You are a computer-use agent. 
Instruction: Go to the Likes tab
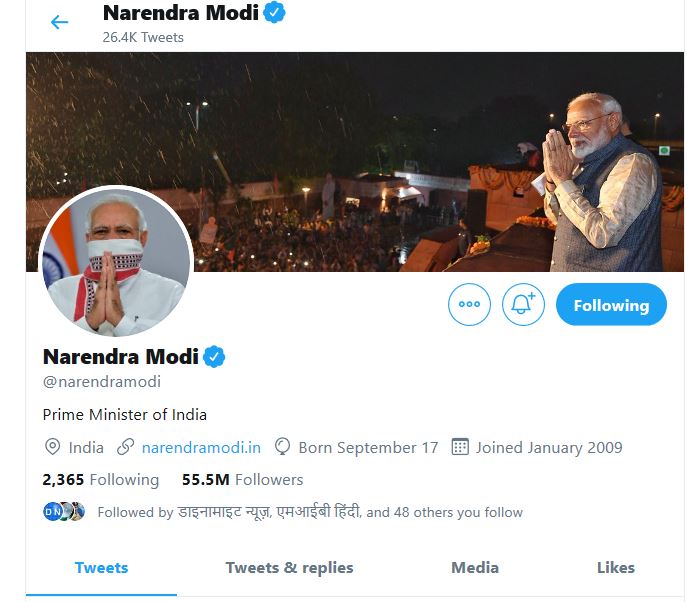615,567
